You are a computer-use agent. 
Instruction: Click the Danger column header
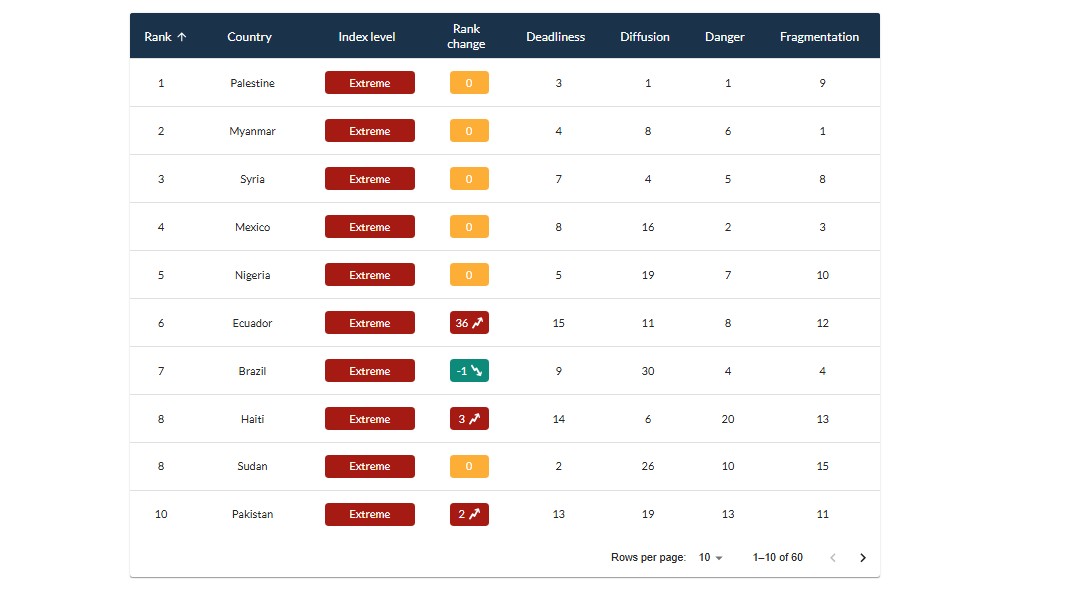click(725, 37)
